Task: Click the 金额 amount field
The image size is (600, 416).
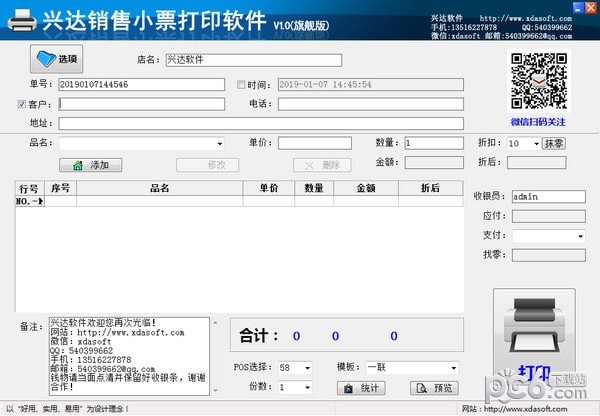Action: [x=434, y=163]
